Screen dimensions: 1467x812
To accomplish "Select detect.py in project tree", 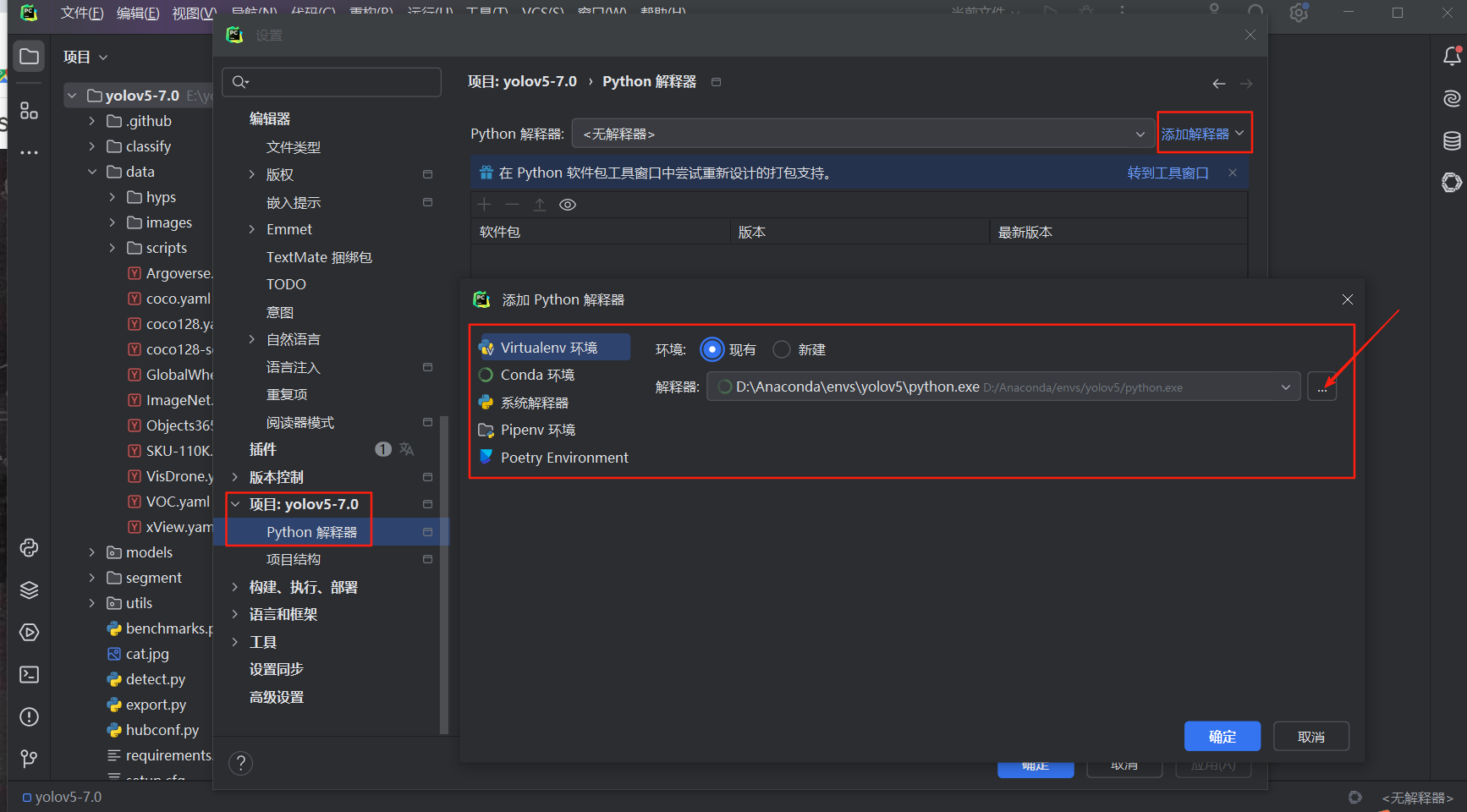I will 155,679.
